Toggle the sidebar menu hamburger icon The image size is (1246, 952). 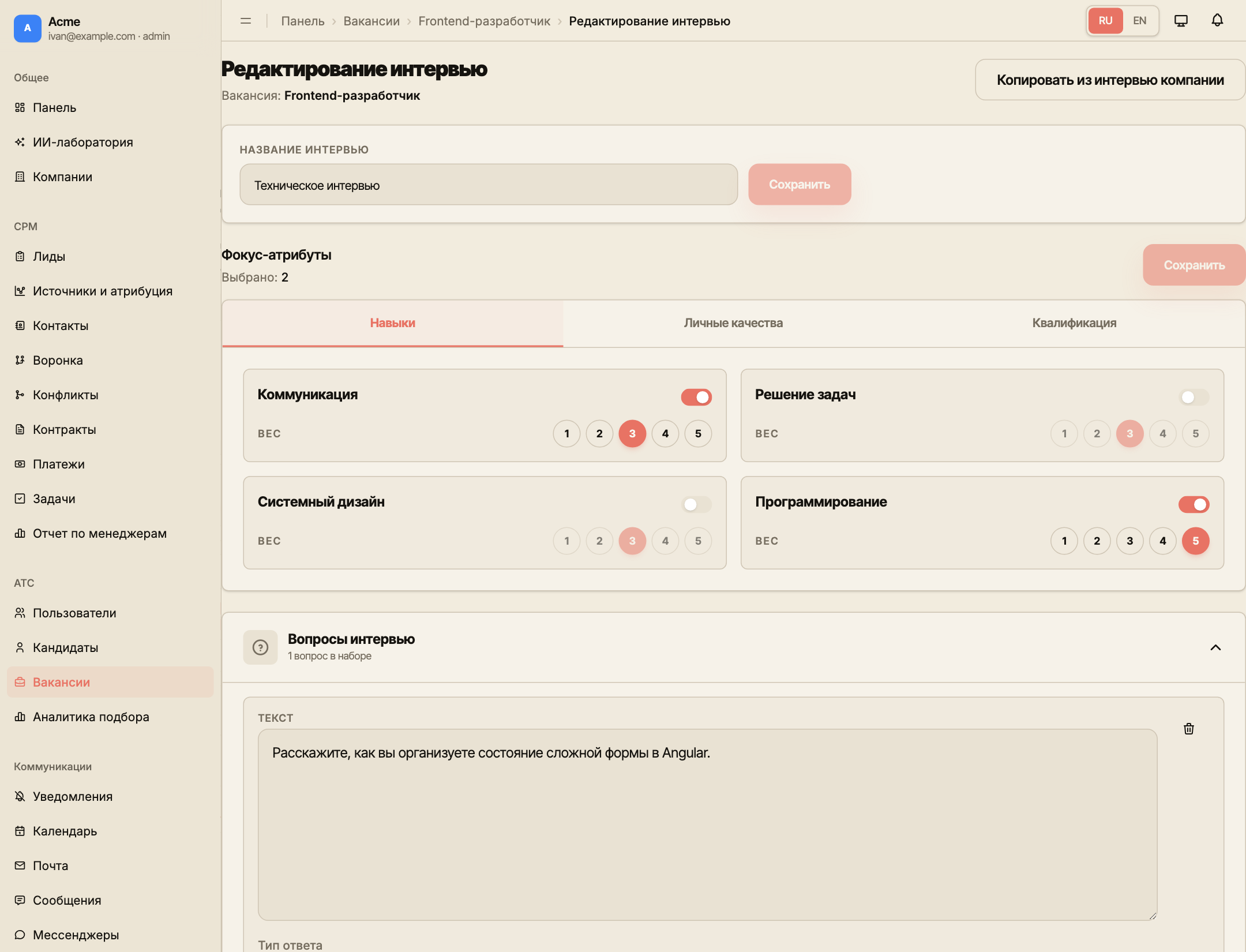pos(246,21)
